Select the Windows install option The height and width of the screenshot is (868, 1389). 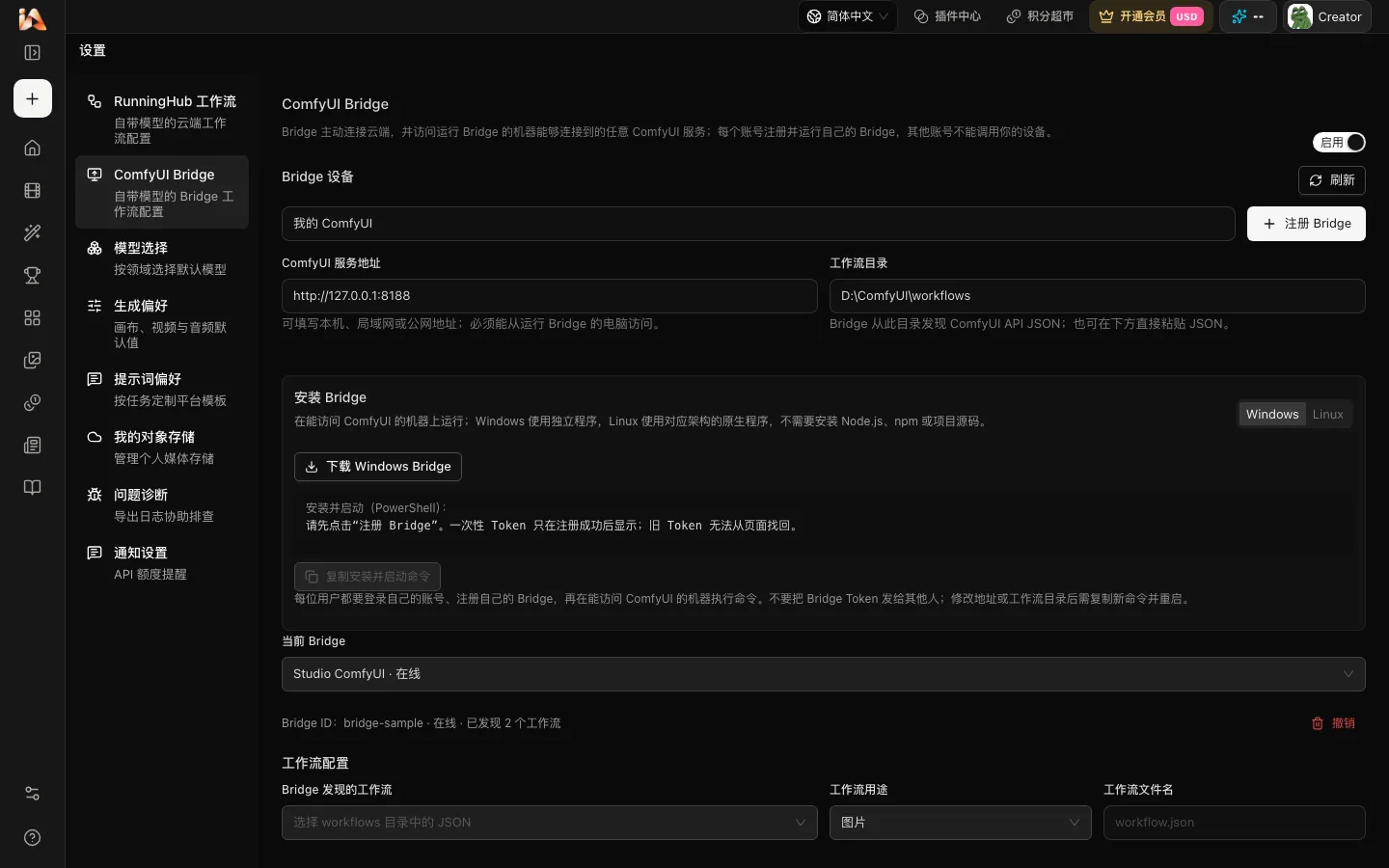pyautogui.click(x=1271, y=415)
